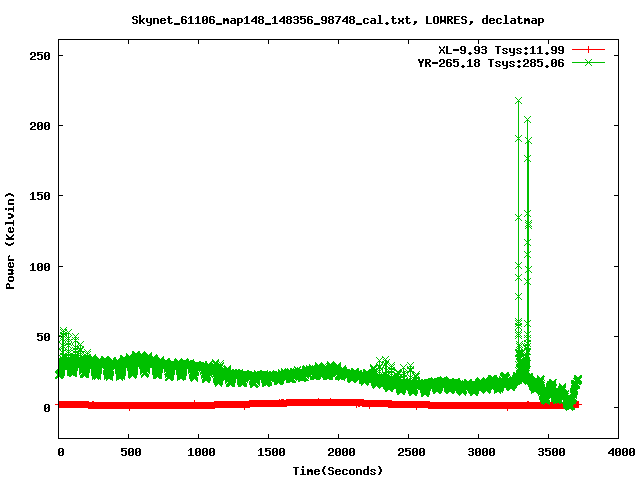Click the 4000 x-axis tick label
The height and width of the screenshot is (480, 640).
[x=618, y=453]
